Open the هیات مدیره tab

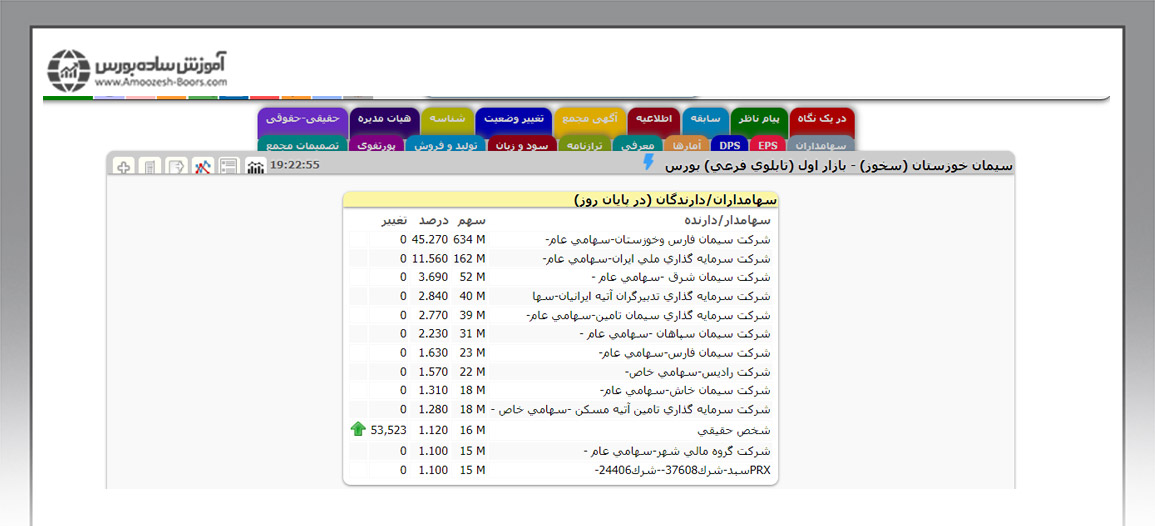[384, 118]
